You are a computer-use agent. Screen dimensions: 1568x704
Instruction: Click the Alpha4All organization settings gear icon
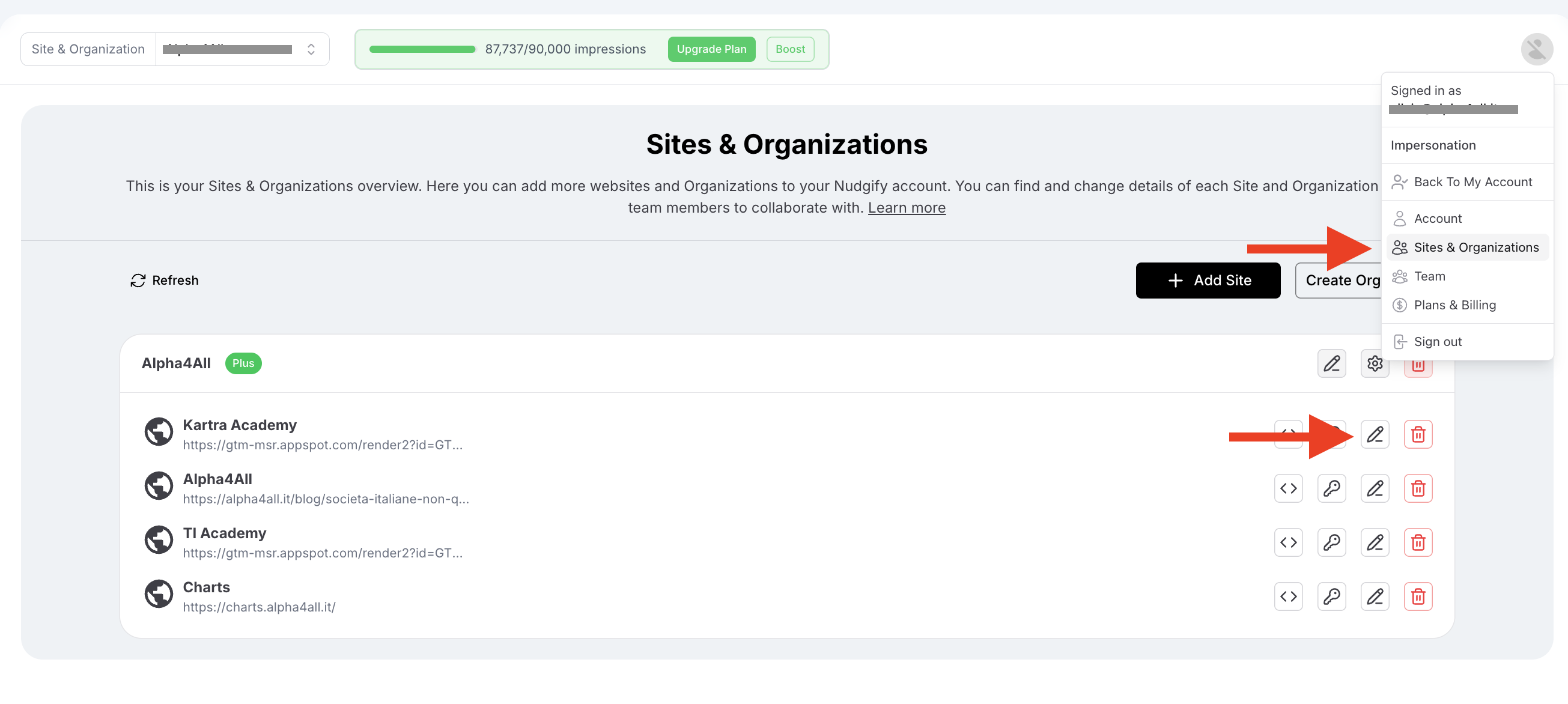(1375, 363)
